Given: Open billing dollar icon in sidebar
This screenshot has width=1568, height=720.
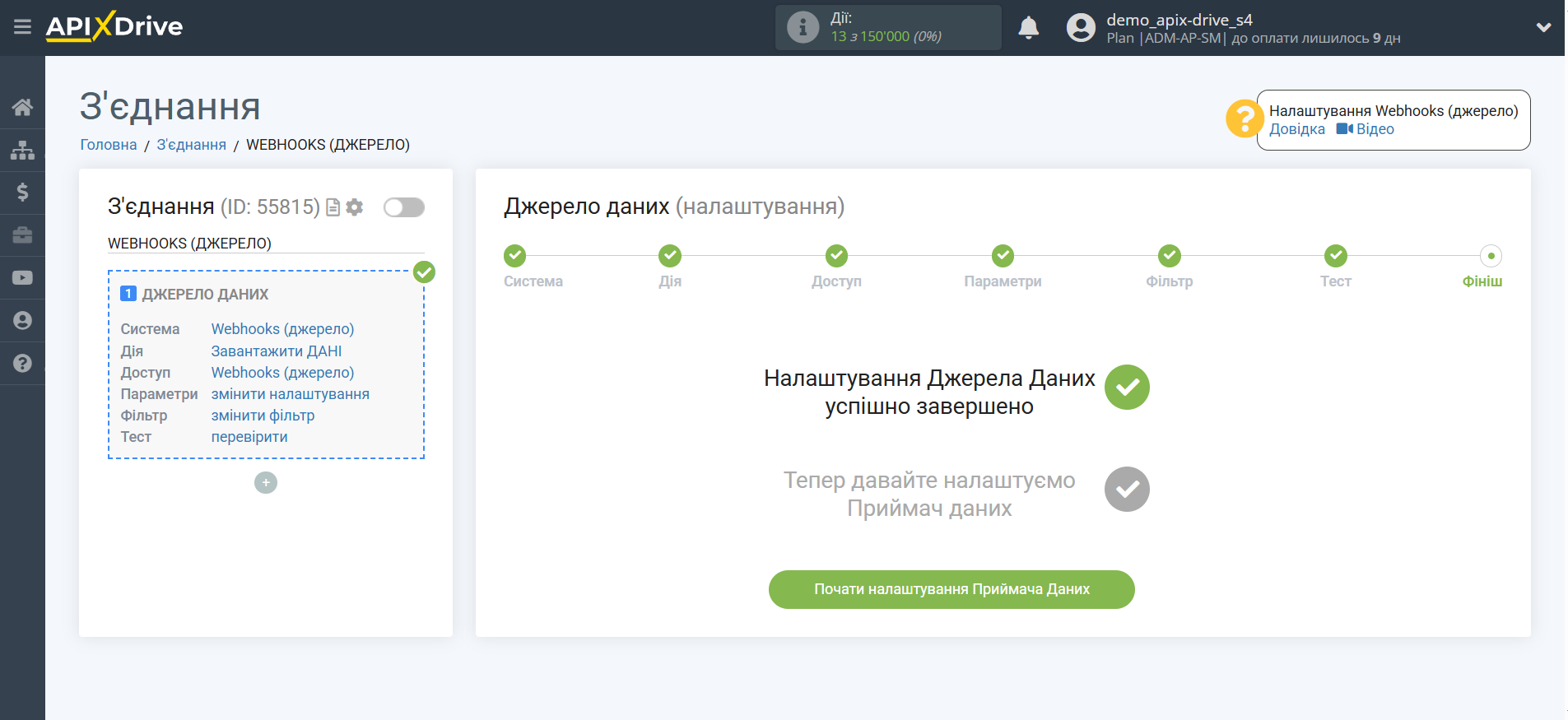Looking at the screenshot, I should tap(22, 193).
